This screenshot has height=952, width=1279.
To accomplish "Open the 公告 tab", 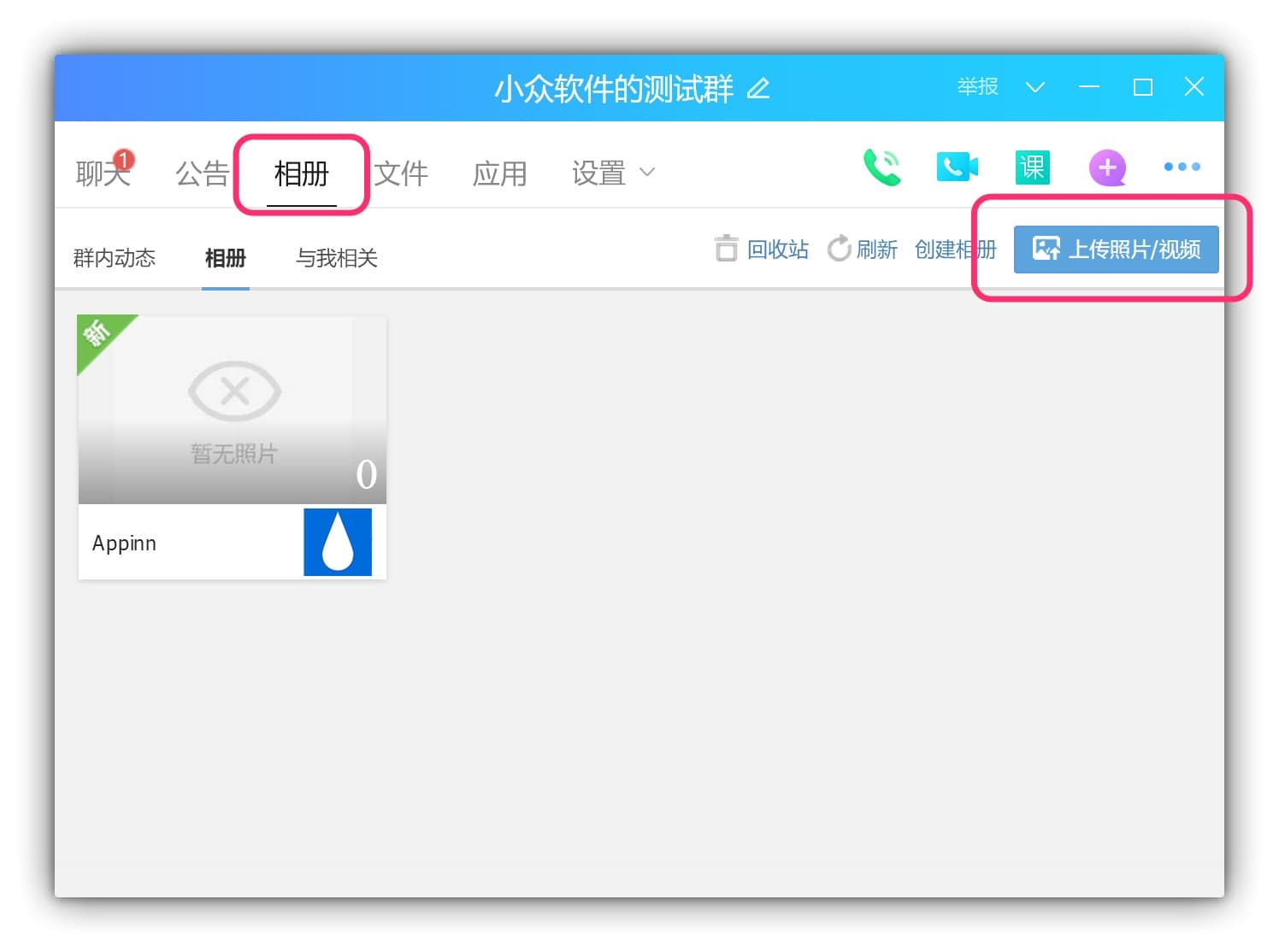I will tap(202, 173).
